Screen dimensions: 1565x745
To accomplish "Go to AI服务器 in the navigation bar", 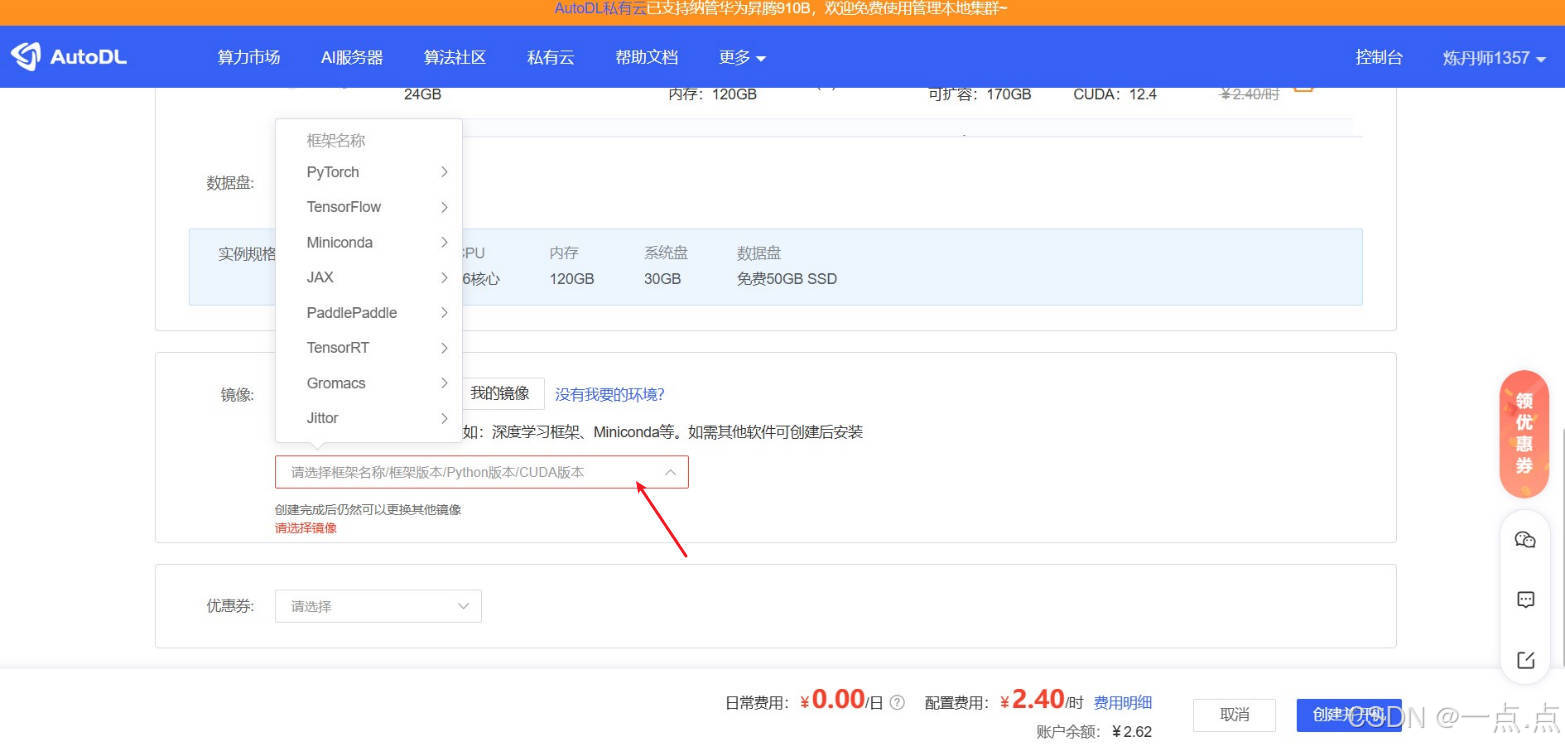I will (352, 57).
